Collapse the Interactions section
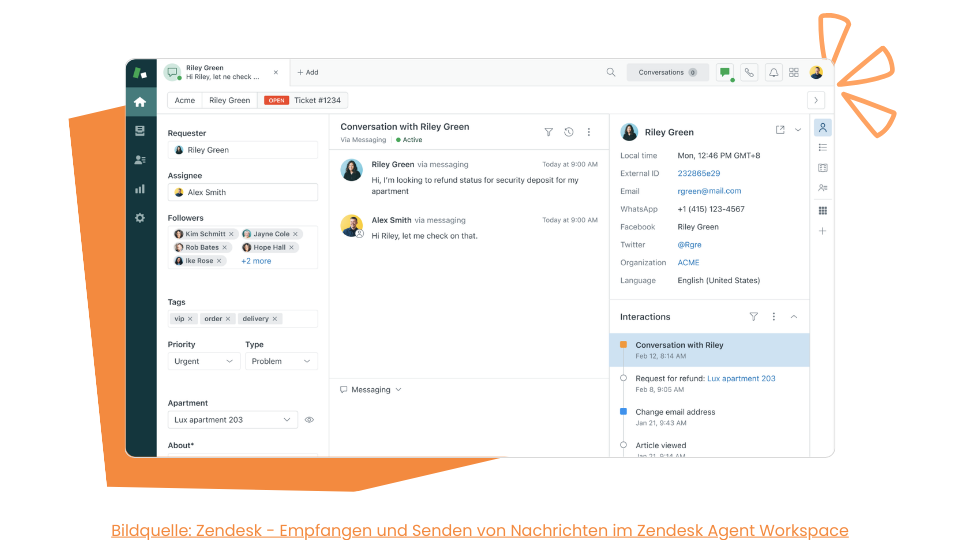The height and width of the screenshot is (540, 960). tap(793, 317)
